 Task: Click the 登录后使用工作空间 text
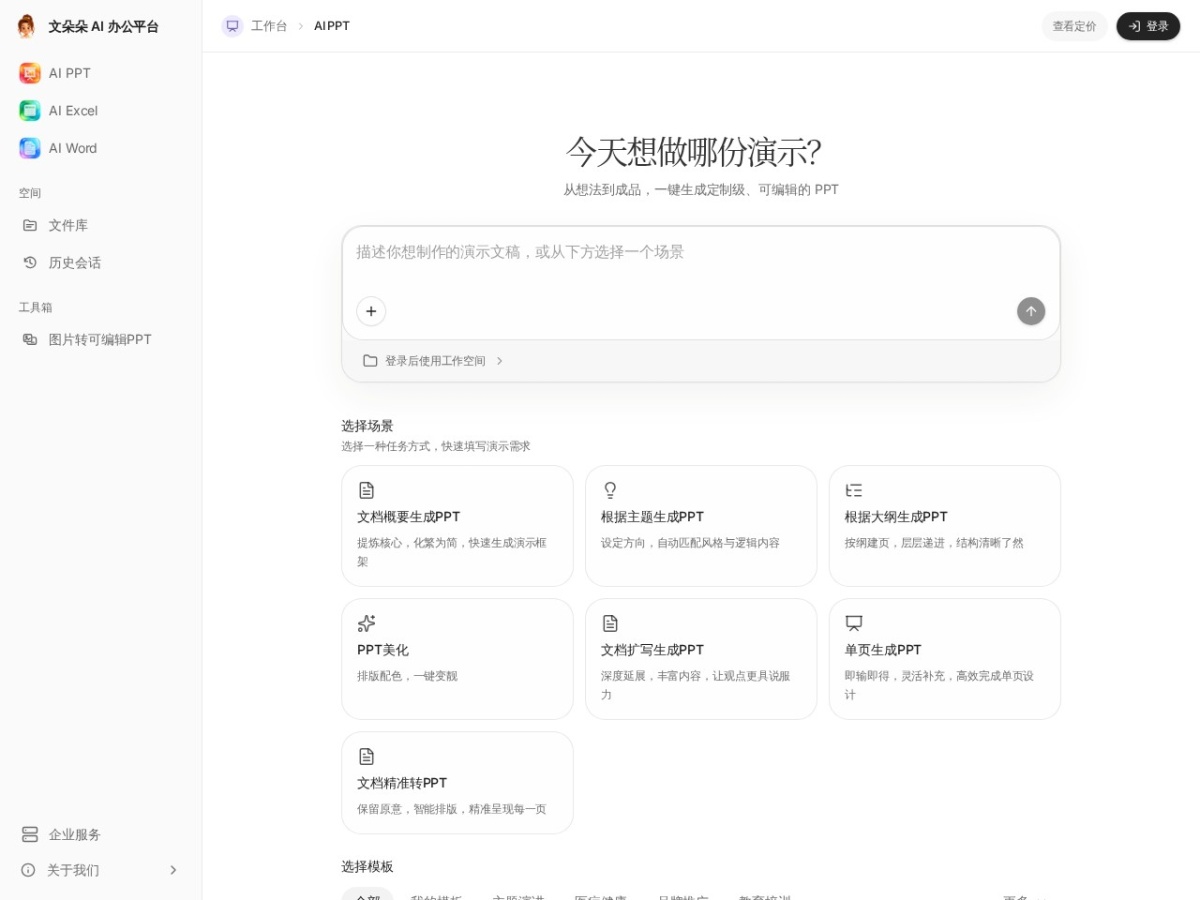435,361
